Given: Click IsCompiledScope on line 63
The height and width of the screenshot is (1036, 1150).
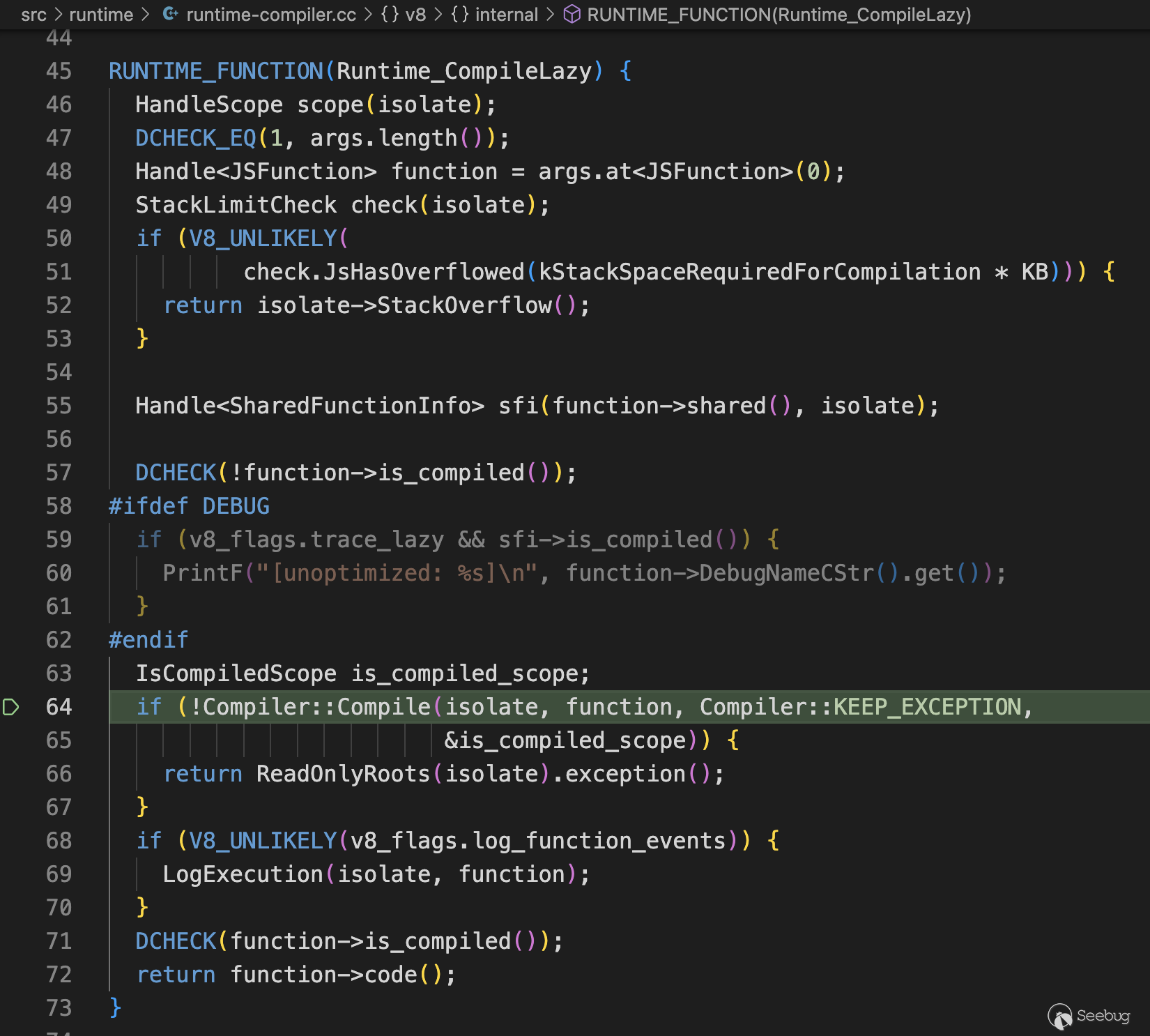Looking at the screenshot, I should [236, 673].
